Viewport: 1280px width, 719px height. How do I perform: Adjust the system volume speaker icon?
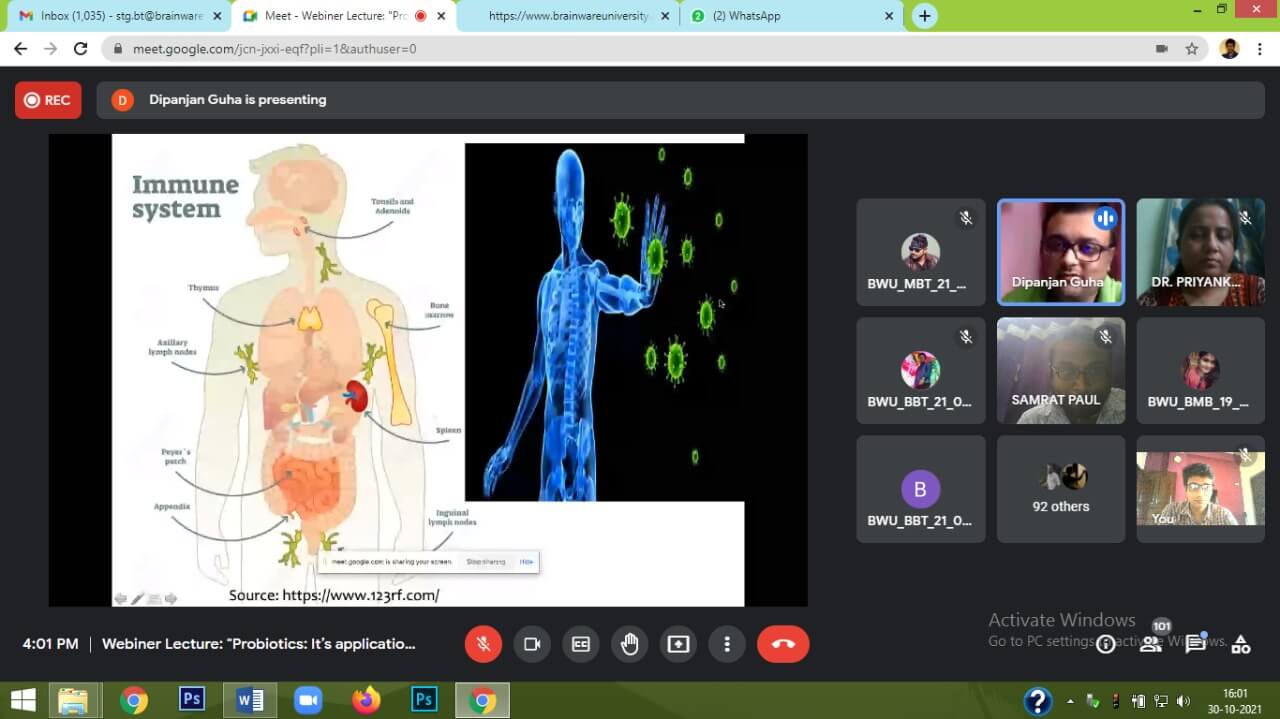[x=1184, y=701]
